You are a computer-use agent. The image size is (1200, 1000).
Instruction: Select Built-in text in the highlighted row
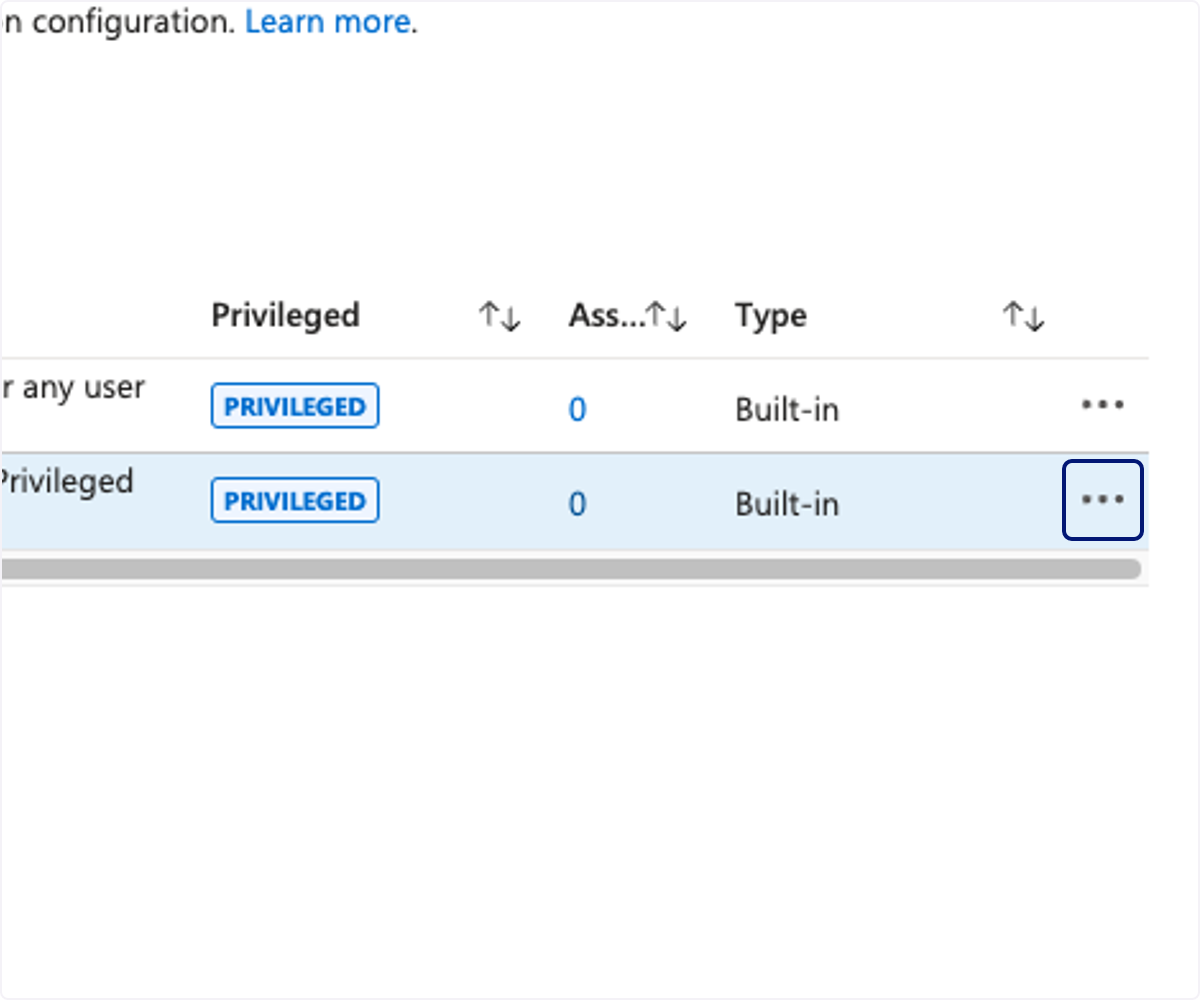click(787, 504)
